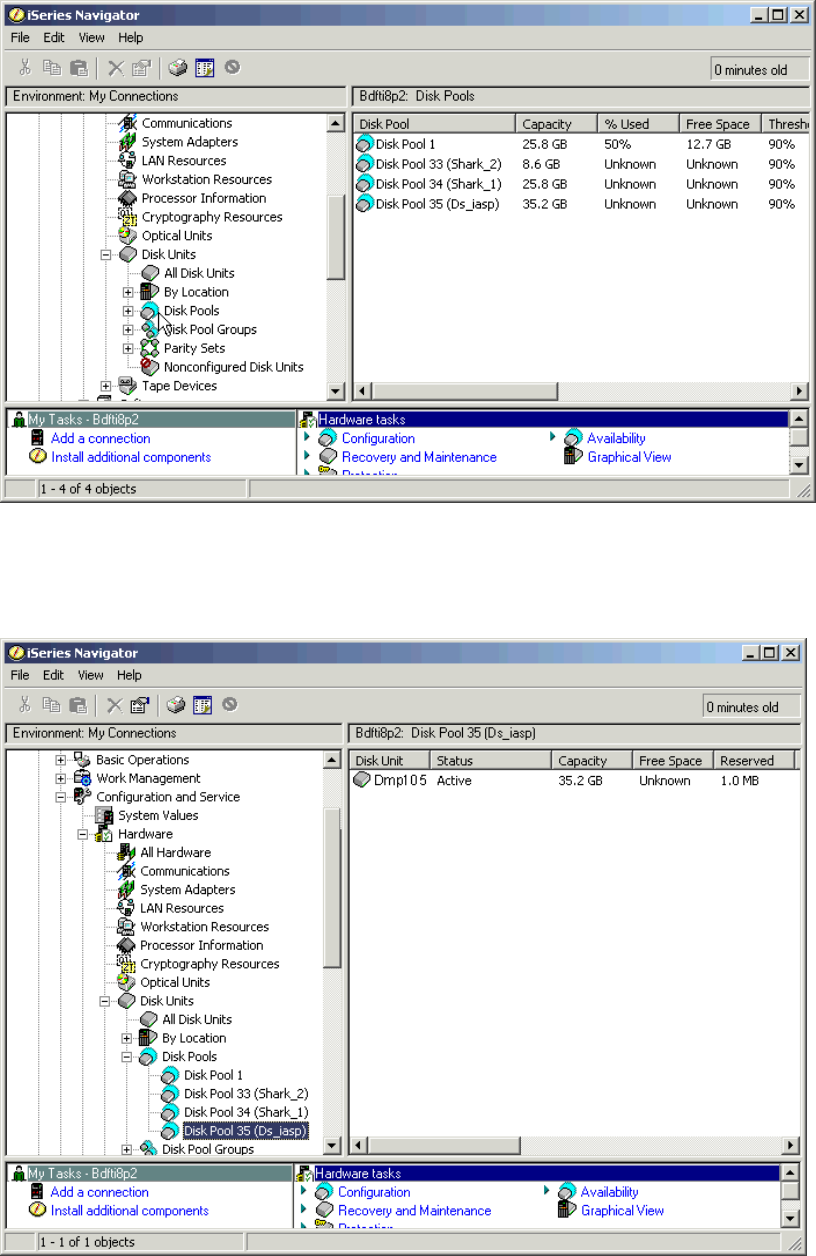The width and height of the screenshot is (816, 1256).
Task: Sort by % Used column in top list
Action: pos(639,124)
